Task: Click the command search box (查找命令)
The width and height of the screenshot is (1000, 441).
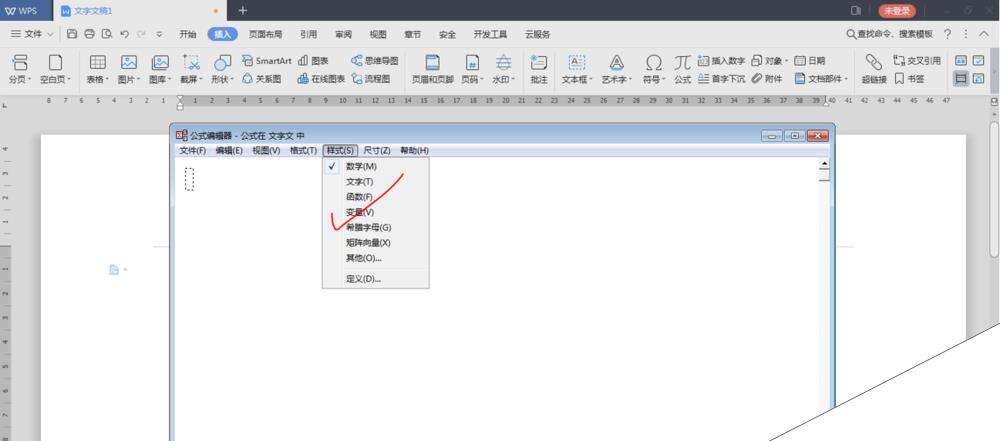Action: coord(890,34)
